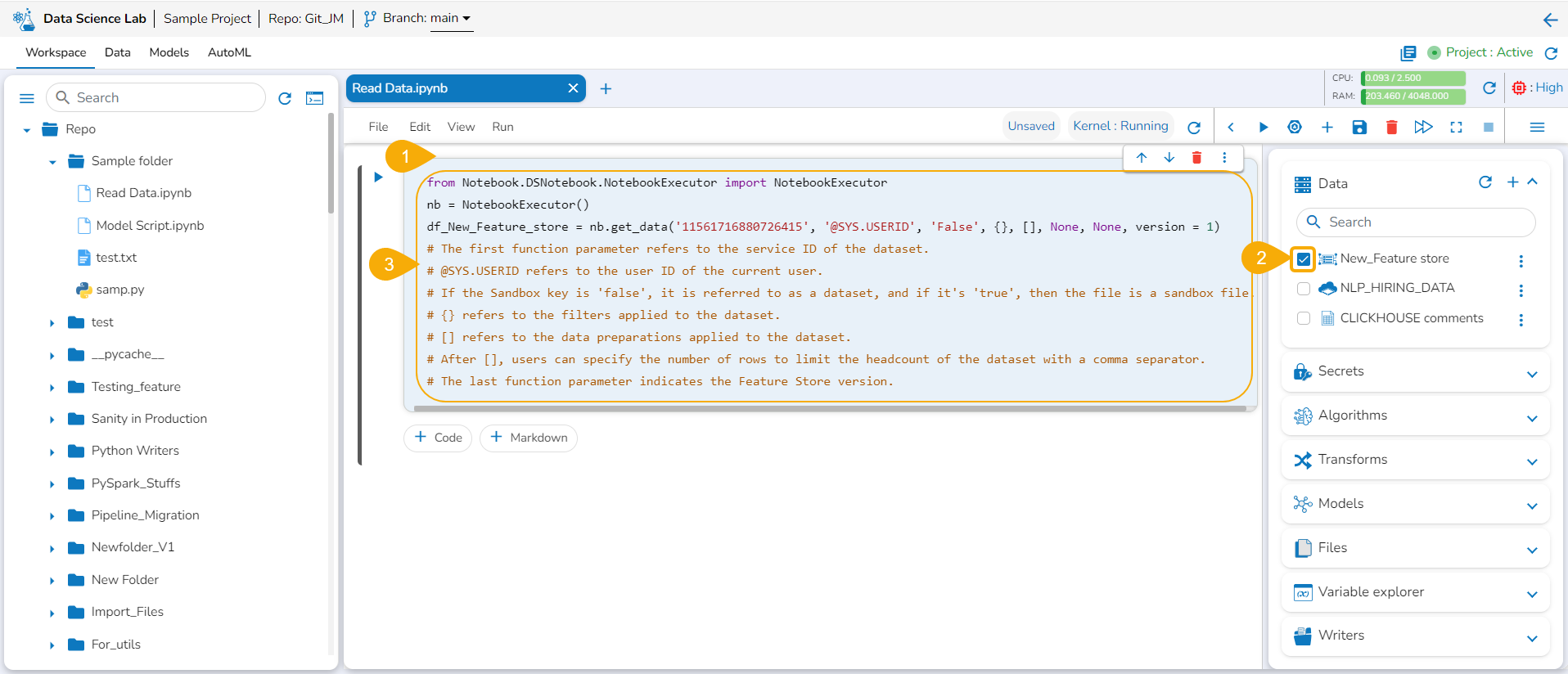The height and width of the screenshot is (674, 1568).
Task: Open the terminal icon next to search
Action: click(x=314, y=98)
